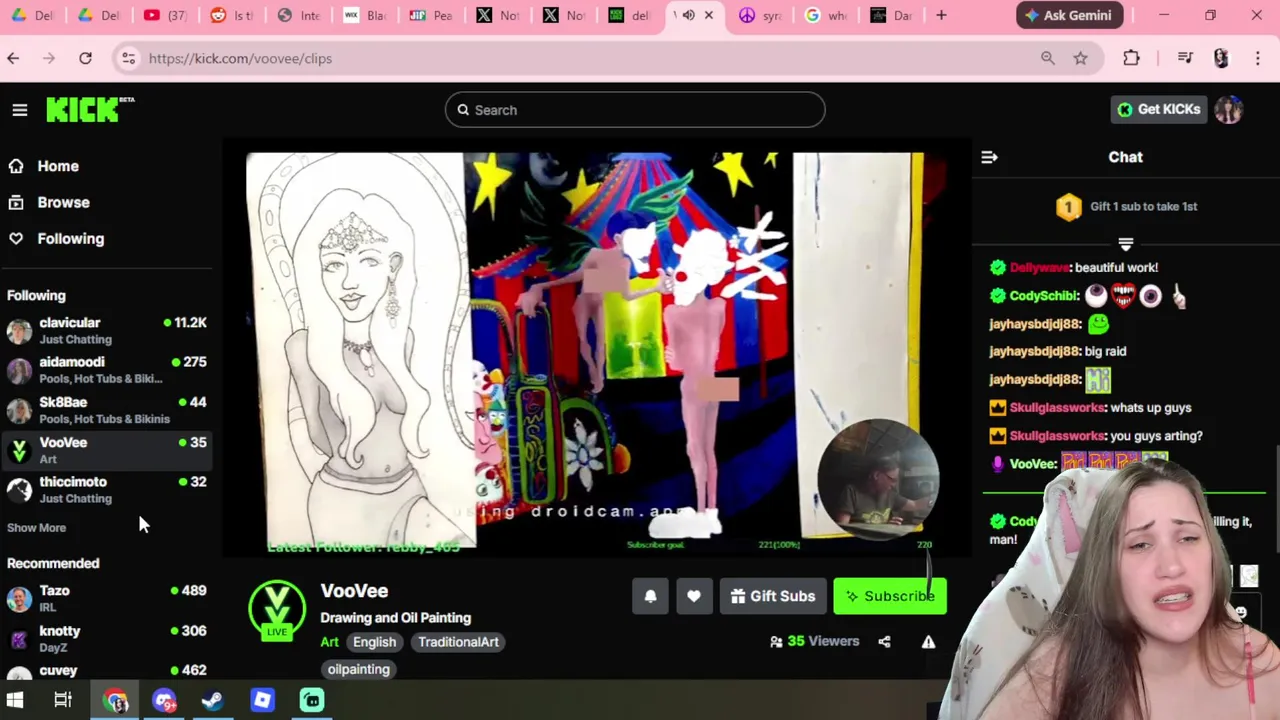Click Ask Gemini button
Image resolution: width=1280 pixels, height=720 pixels.
pyautogui.click(x=1070, y=15)
